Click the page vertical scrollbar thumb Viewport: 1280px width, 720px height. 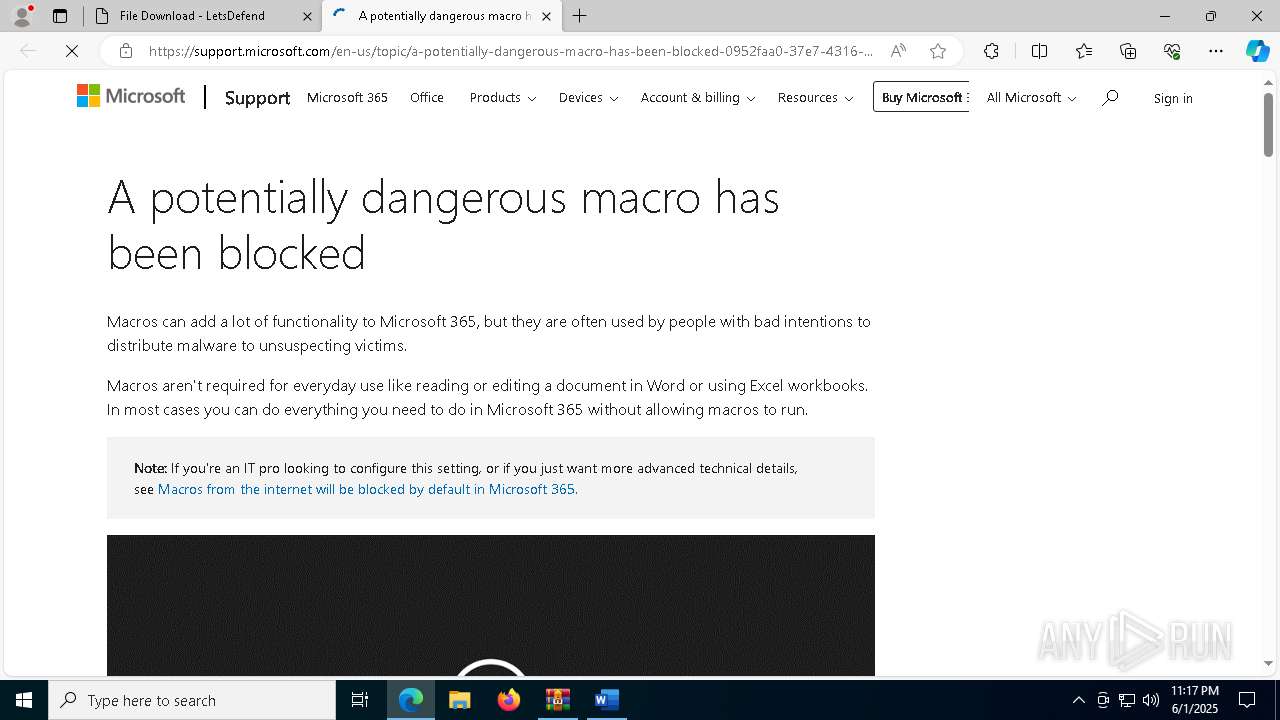(1268, 125)
